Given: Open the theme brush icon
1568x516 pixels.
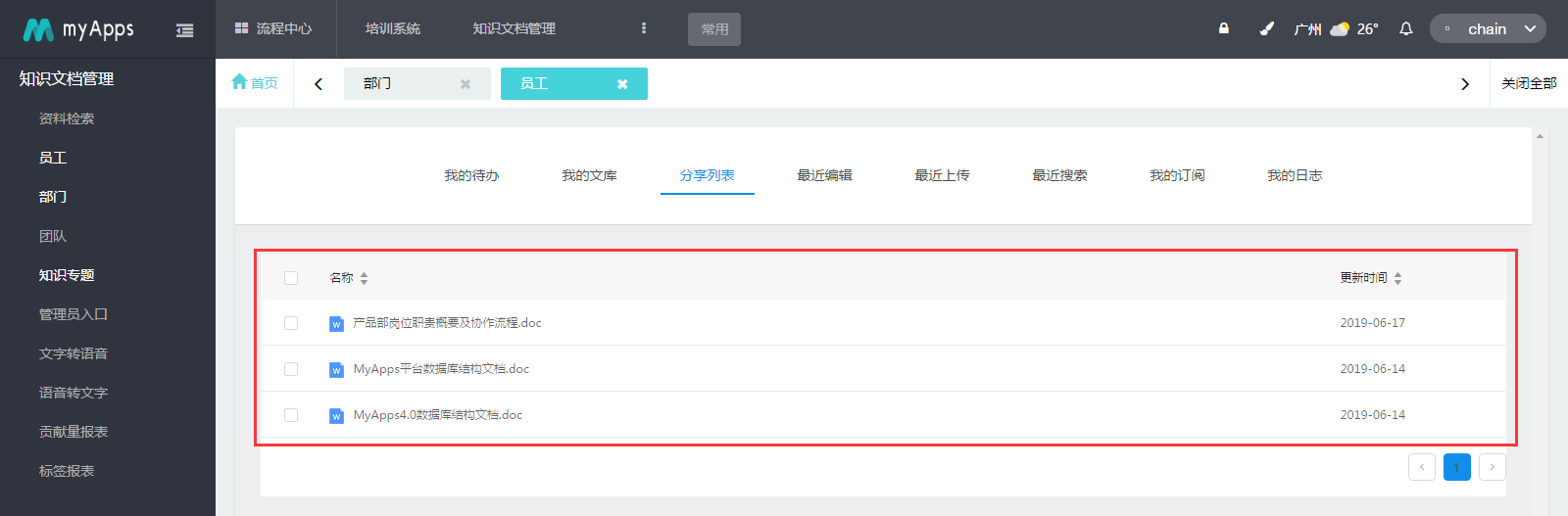Looking at the screenshot, I should (1266, 28).
